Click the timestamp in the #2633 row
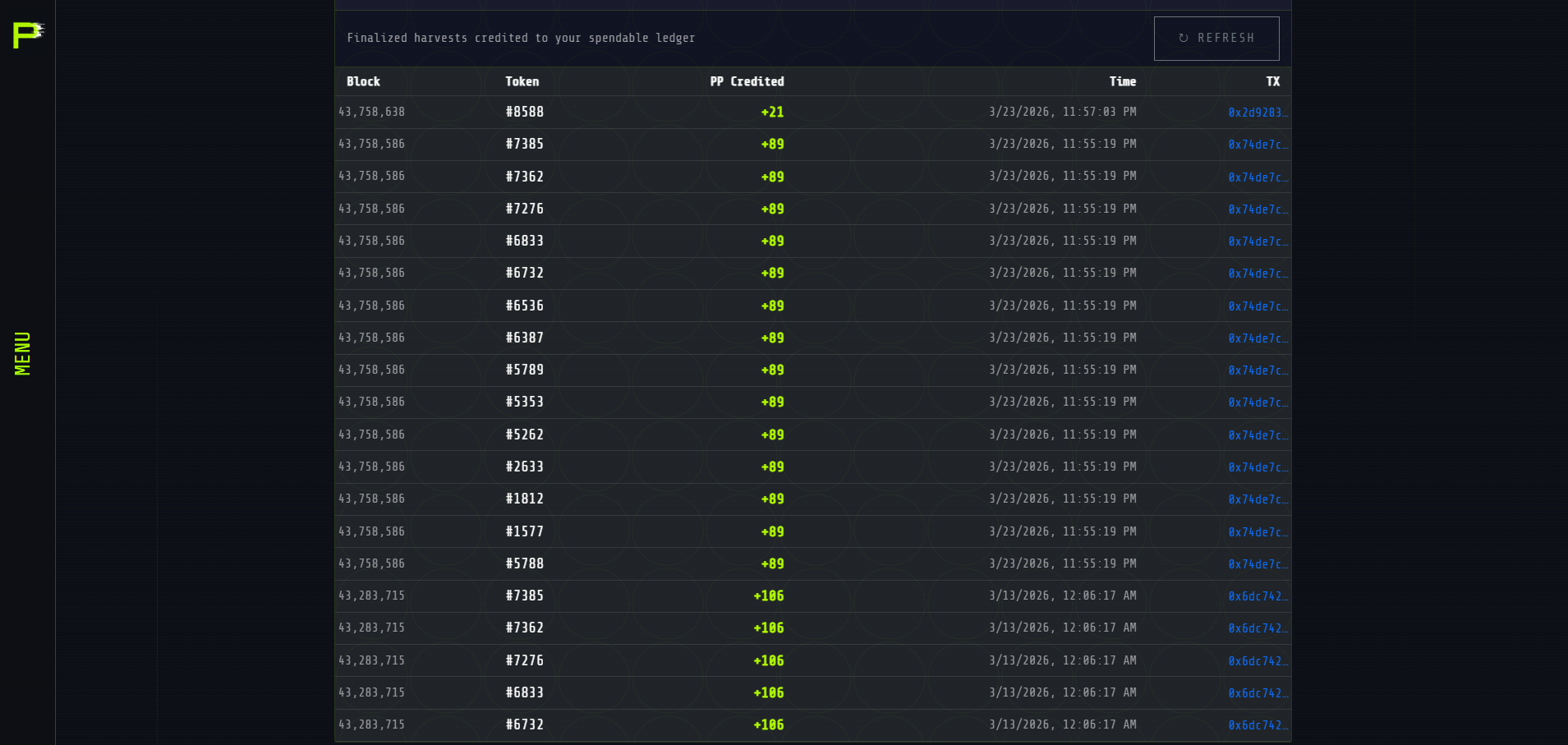 tap(1063, 467)
